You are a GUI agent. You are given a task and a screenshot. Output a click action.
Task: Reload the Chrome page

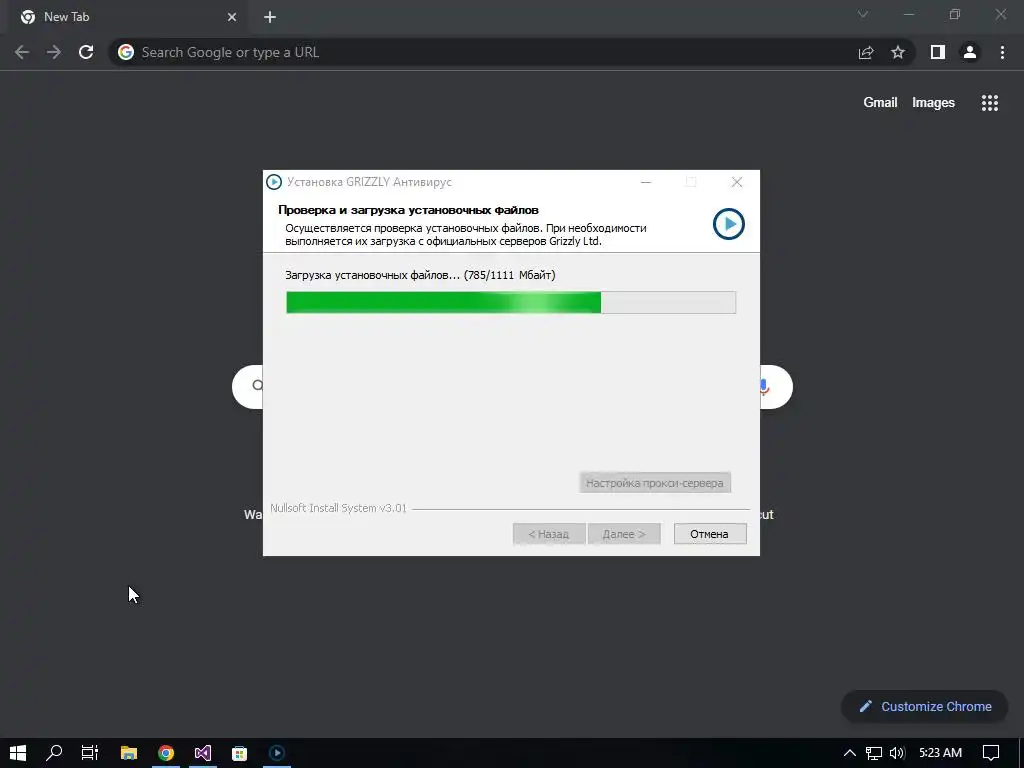(86, 52)
